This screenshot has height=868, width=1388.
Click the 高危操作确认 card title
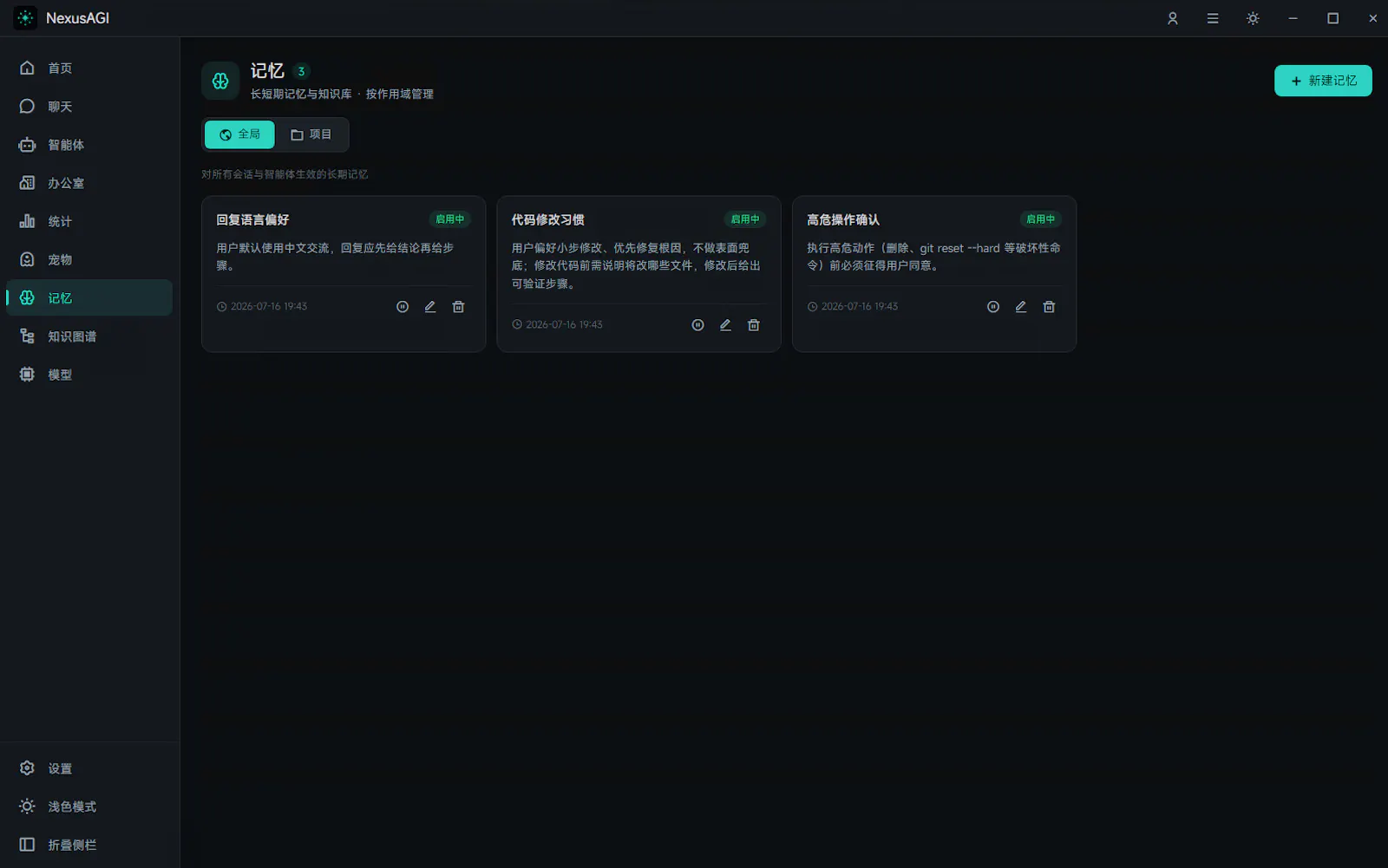pos(843,219)
